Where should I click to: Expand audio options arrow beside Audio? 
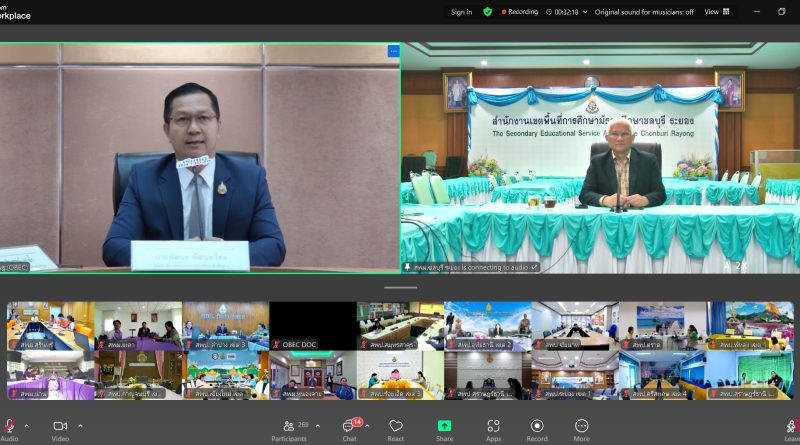tap(27, 426)
